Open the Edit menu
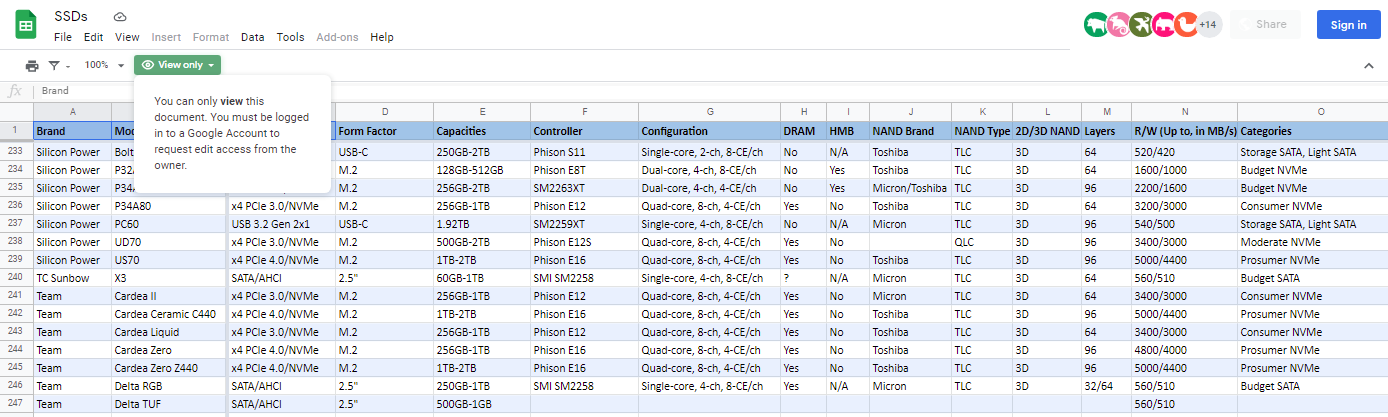This screenshot has width=1388, height=417. pos(93,37)
